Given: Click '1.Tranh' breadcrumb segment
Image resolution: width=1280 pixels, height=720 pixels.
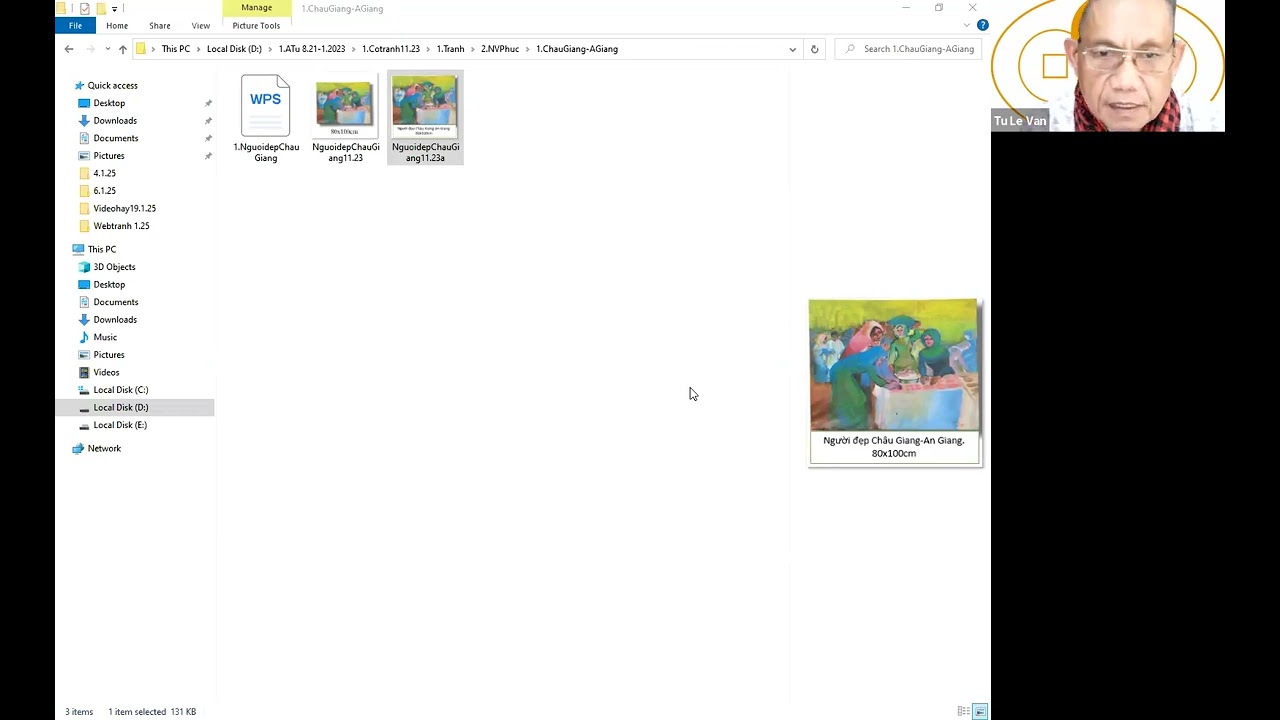Looking at the screenshot, I should click(x=450, y=49).
